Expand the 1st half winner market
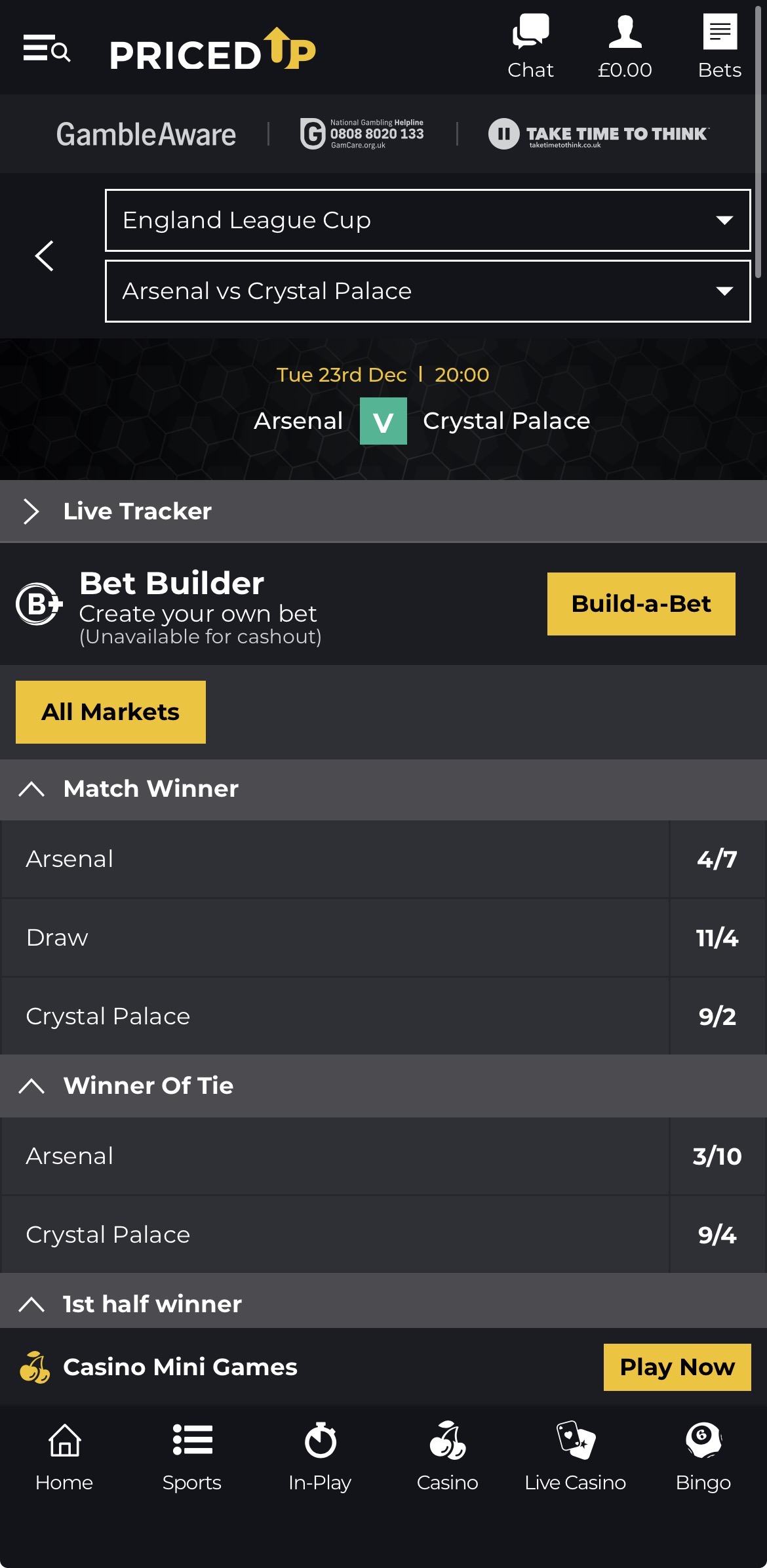 point(31,1304)
